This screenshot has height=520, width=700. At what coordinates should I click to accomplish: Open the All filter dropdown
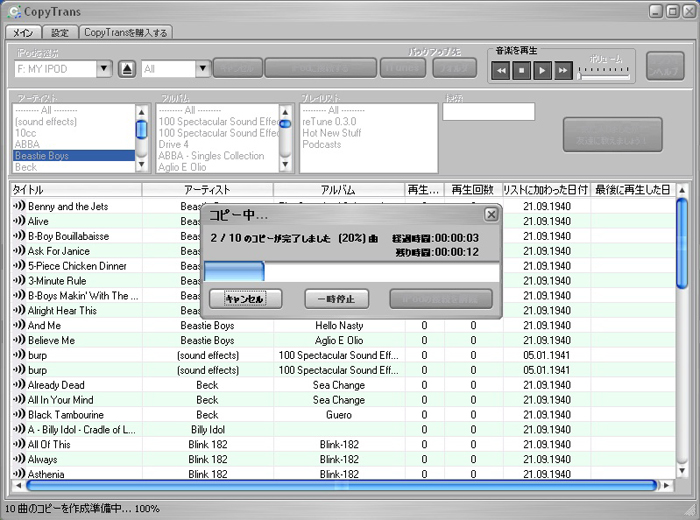pos(203,69)
